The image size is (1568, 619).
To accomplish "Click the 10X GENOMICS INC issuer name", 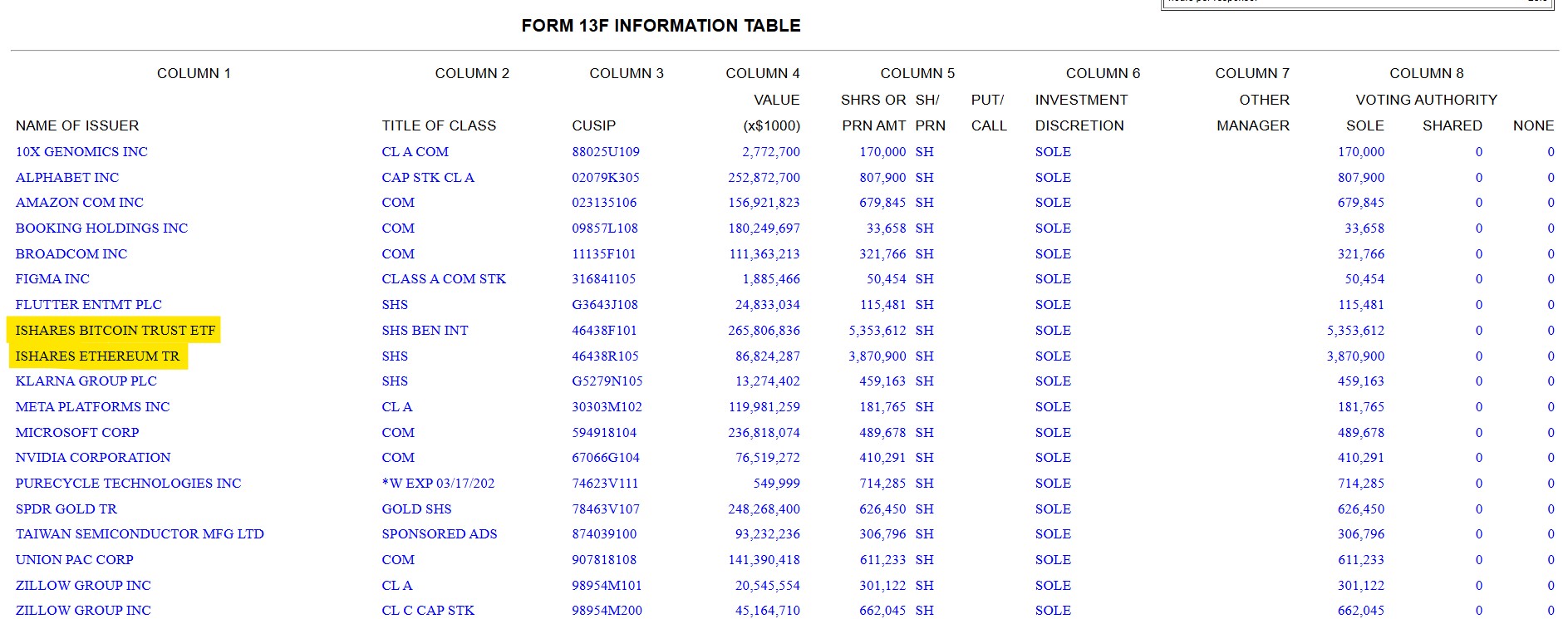I will 81,152.
